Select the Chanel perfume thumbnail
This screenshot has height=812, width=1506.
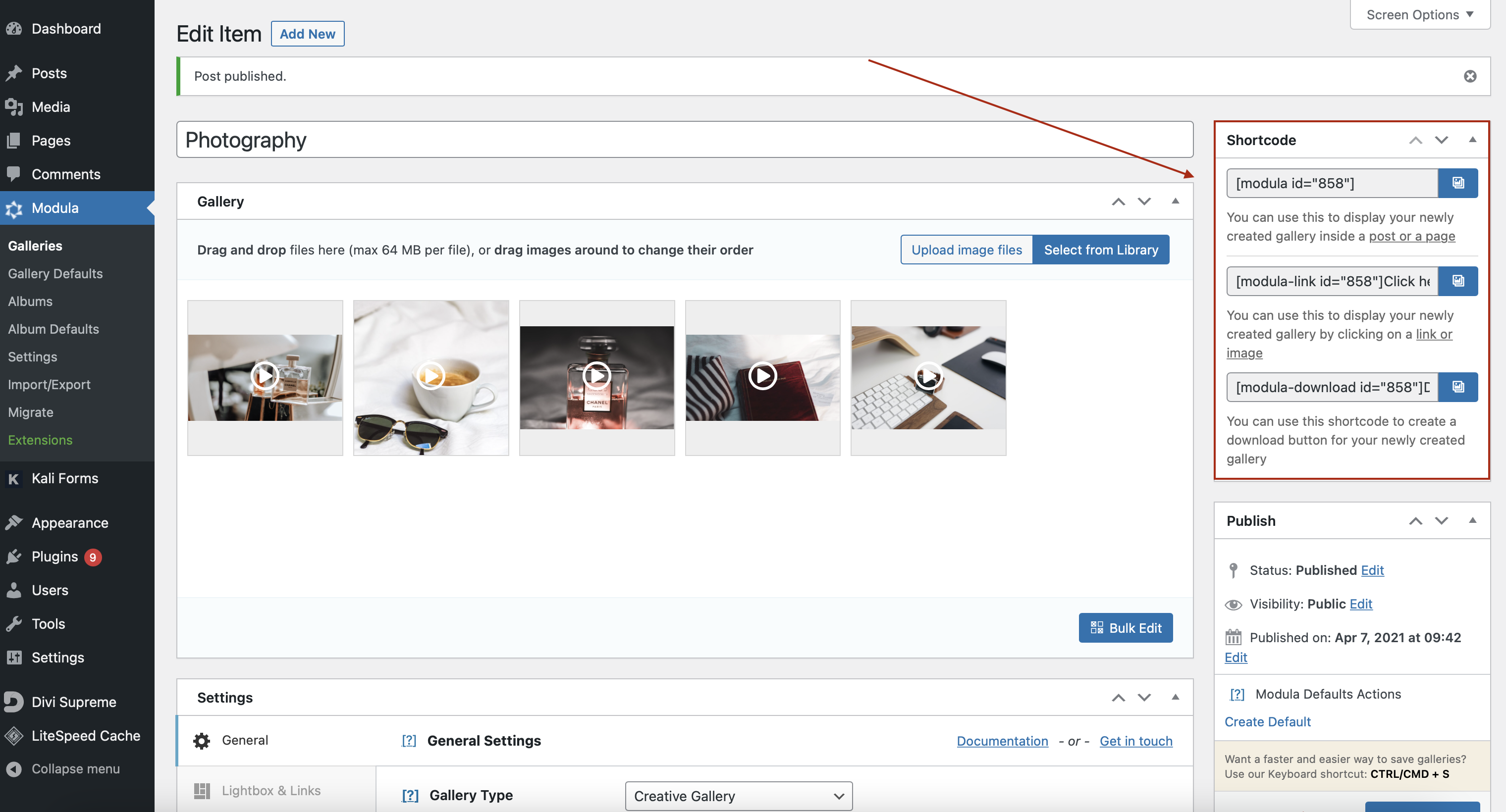point(597,378)
